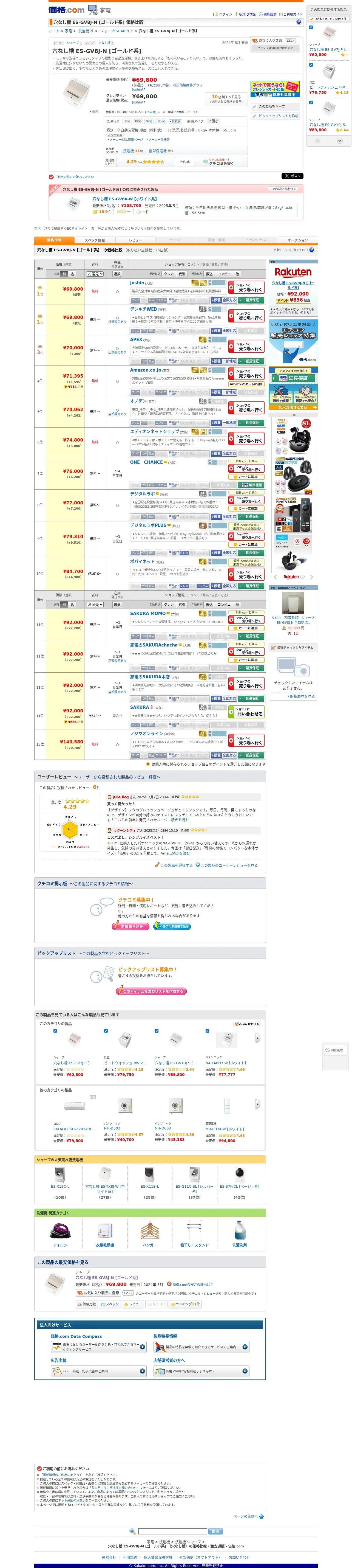Click 選択 under 在庫 in the top header
Image resolution: width=352 pixels, height=1568 pixels.
(x=117, y=274)
